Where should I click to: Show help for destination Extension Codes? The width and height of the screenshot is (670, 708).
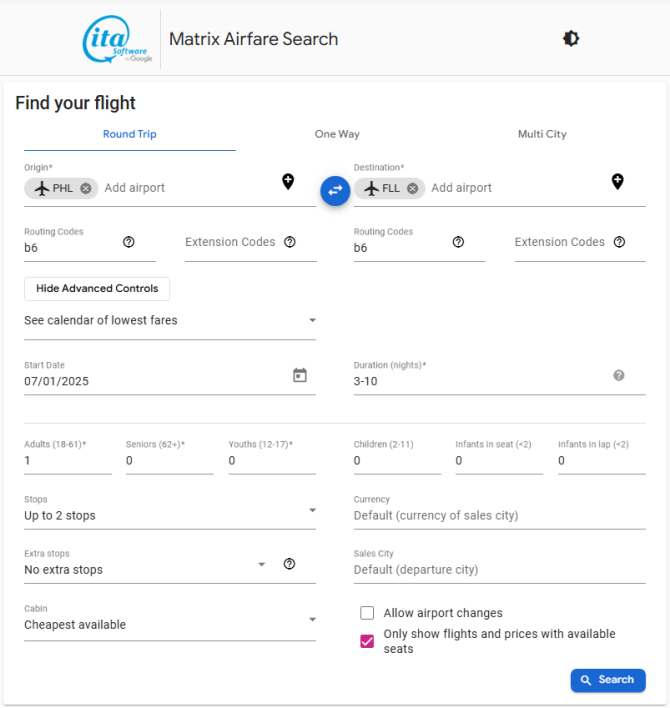pyautogui.click(x=619, y=242)
